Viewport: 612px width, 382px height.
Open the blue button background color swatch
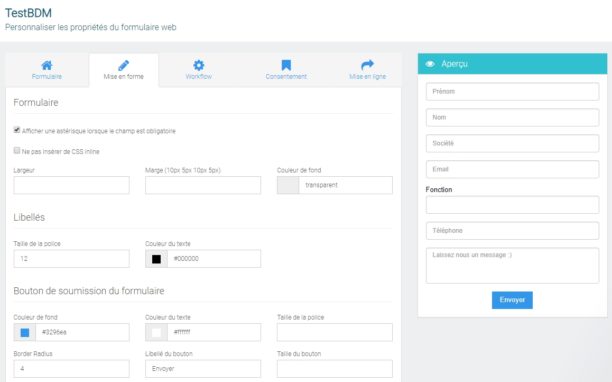click(x=25, y=332)
